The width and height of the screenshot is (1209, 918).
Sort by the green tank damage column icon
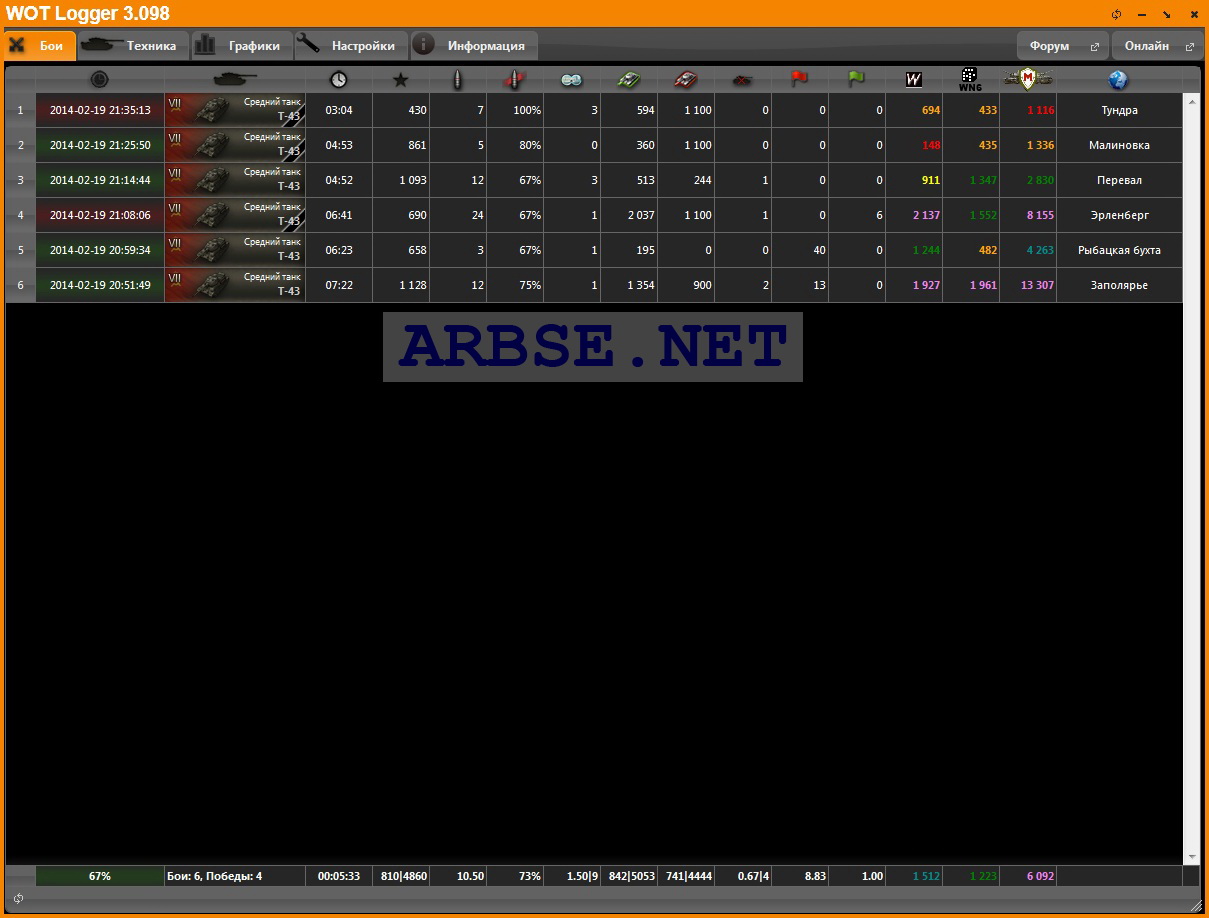[629, 80]
